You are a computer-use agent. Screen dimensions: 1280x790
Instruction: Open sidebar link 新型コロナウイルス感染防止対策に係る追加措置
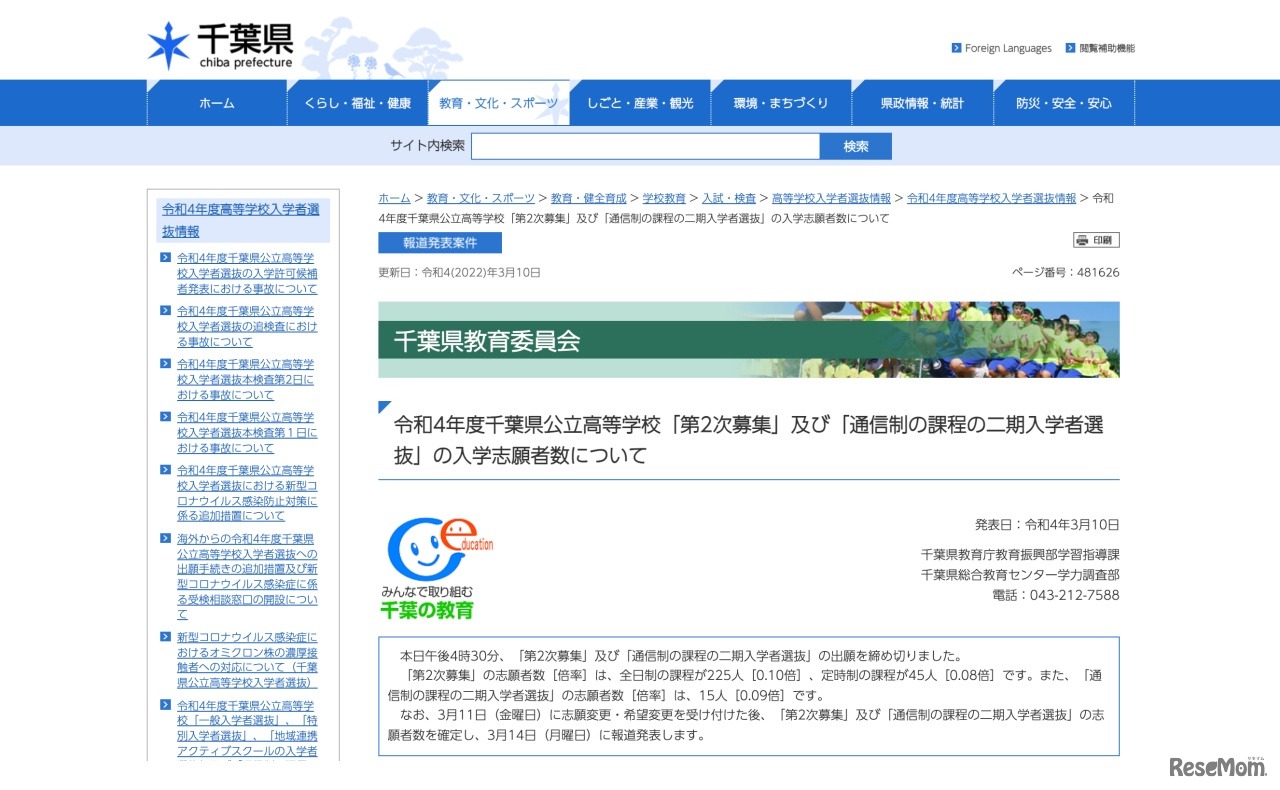click(x=247, y=493)
